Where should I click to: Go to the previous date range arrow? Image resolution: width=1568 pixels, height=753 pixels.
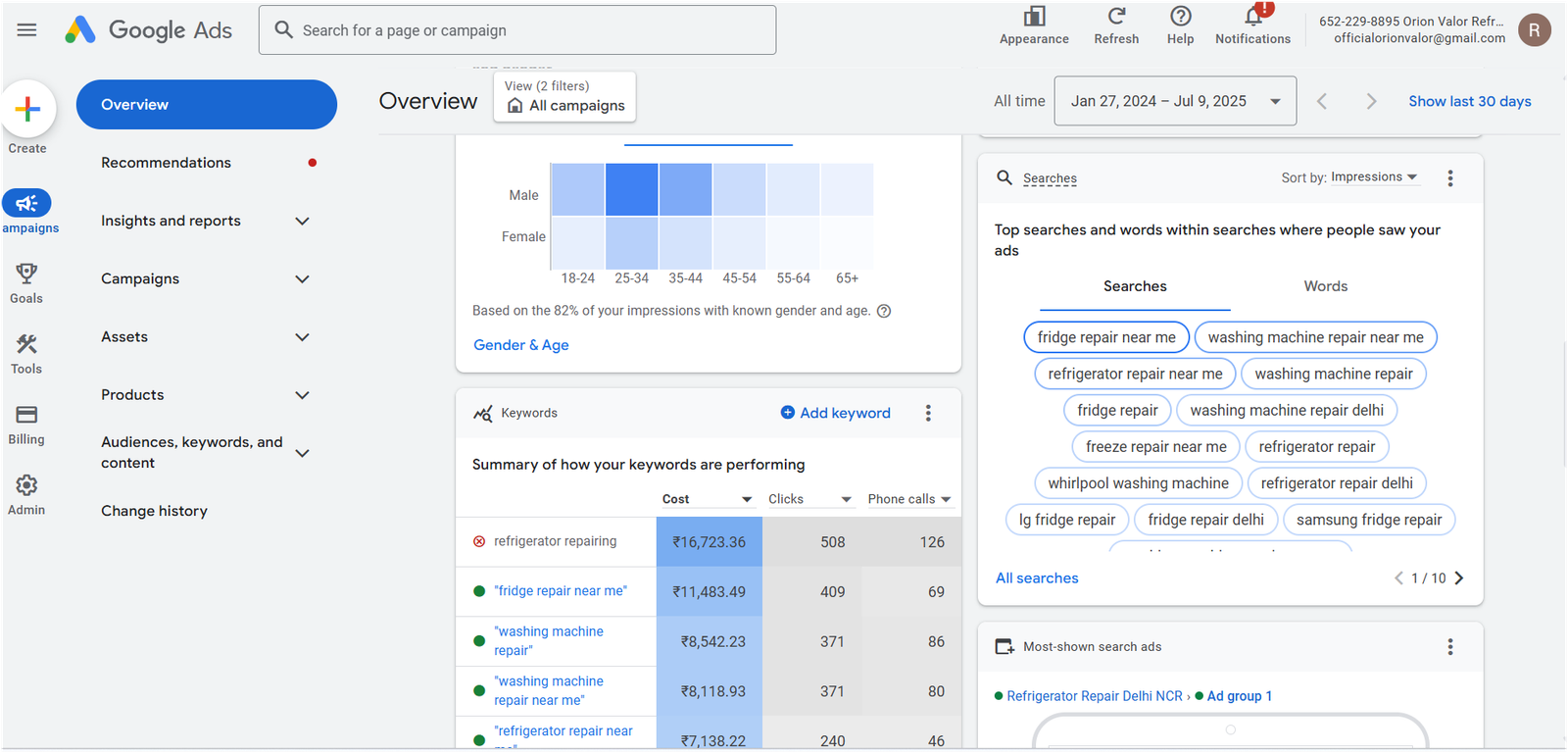[x=1322, y=101]
